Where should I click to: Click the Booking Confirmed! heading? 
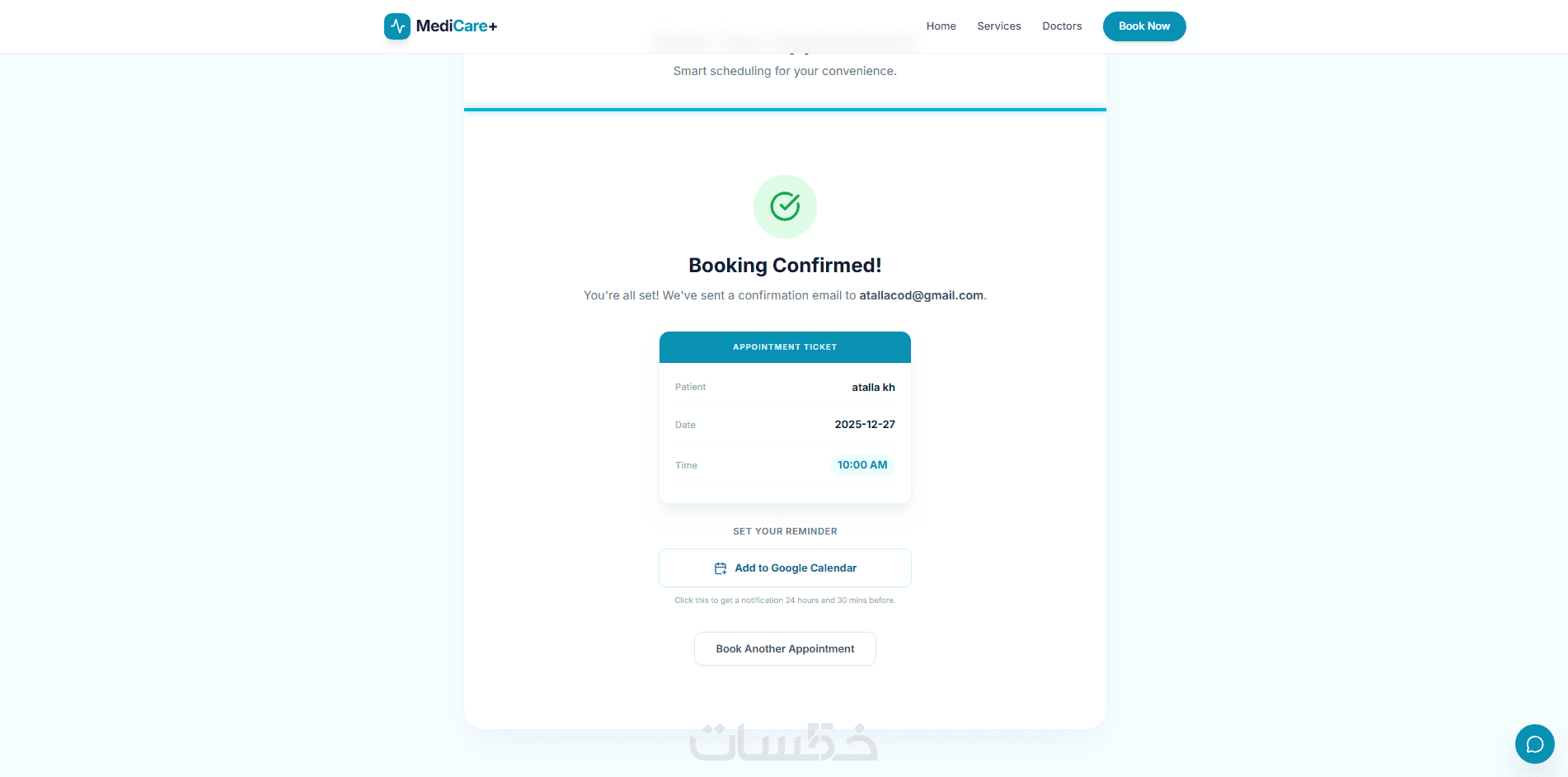tap(785, 266)
